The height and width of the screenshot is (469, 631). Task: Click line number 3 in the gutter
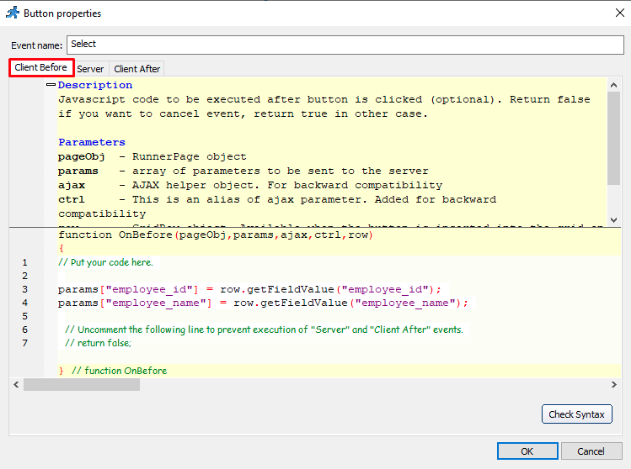(24, 289)
